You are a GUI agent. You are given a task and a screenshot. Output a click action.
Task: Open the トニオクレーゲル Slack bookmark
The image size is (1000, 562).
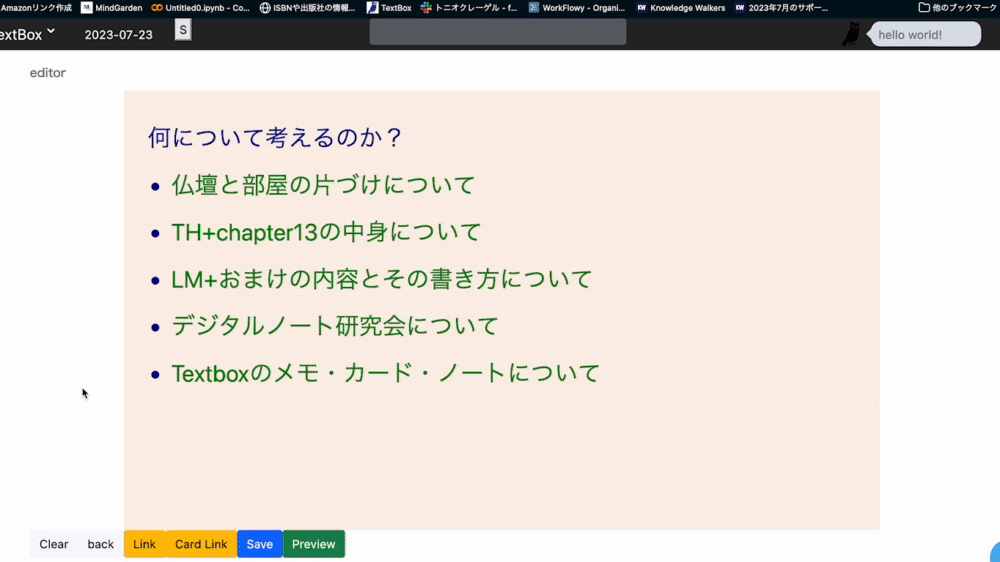click(x=469, y=8)
